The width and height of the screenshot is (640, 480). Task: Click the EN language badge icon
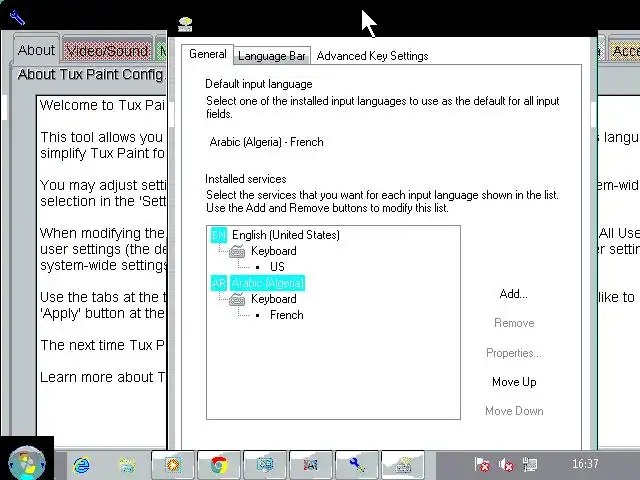click(x=219, y=235)
